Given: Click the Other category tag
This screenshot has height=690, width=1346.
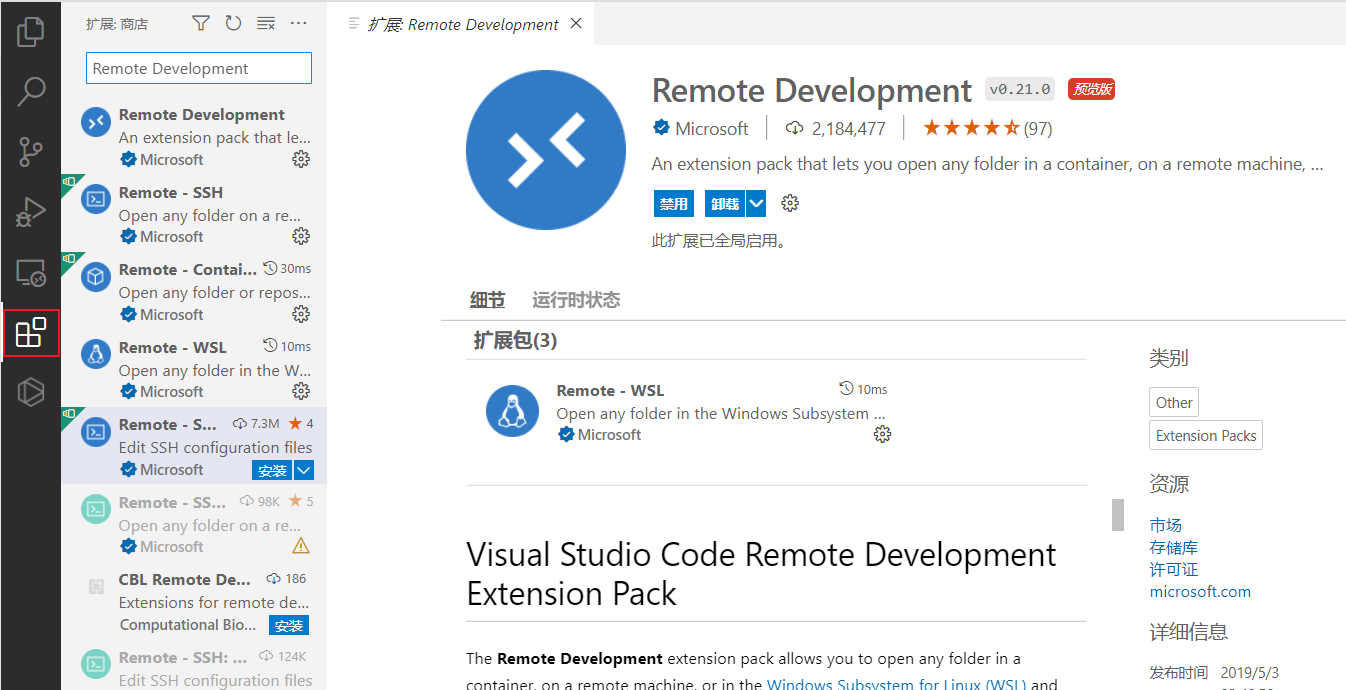Looking at the screenshot, I should tap(1174, 402).
